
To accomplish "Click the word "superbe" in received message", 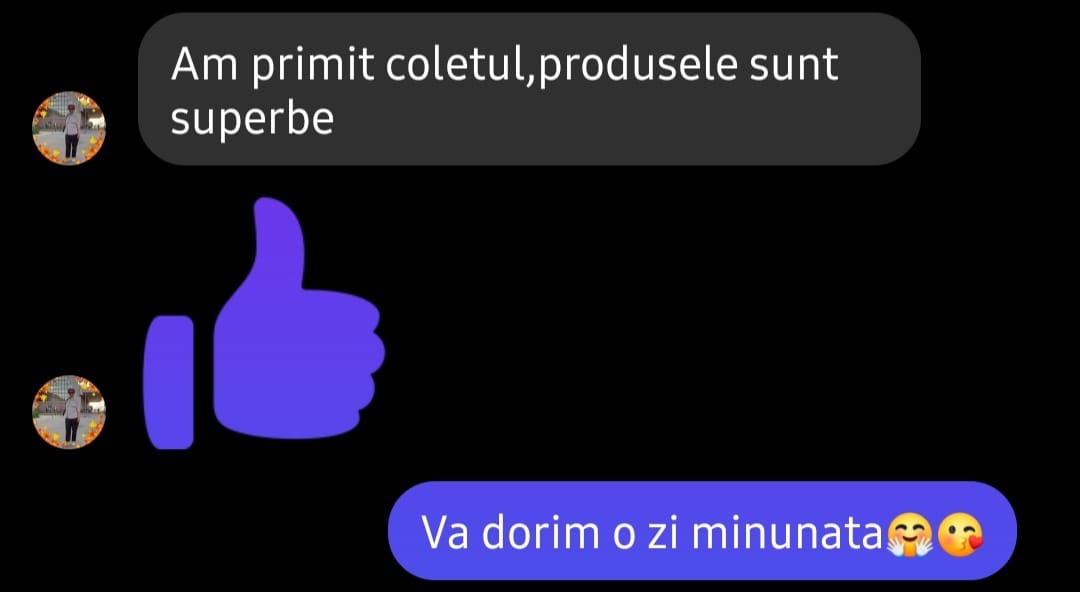I will [252, 121].
